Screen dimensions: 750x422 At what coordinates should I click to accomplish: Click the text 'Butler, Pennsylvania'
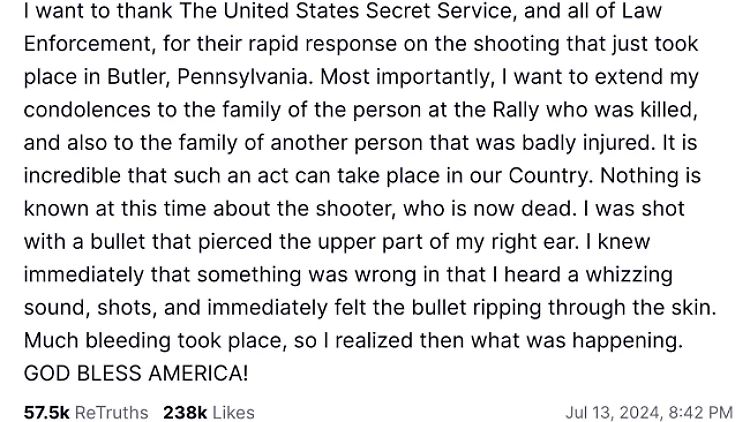207,77
